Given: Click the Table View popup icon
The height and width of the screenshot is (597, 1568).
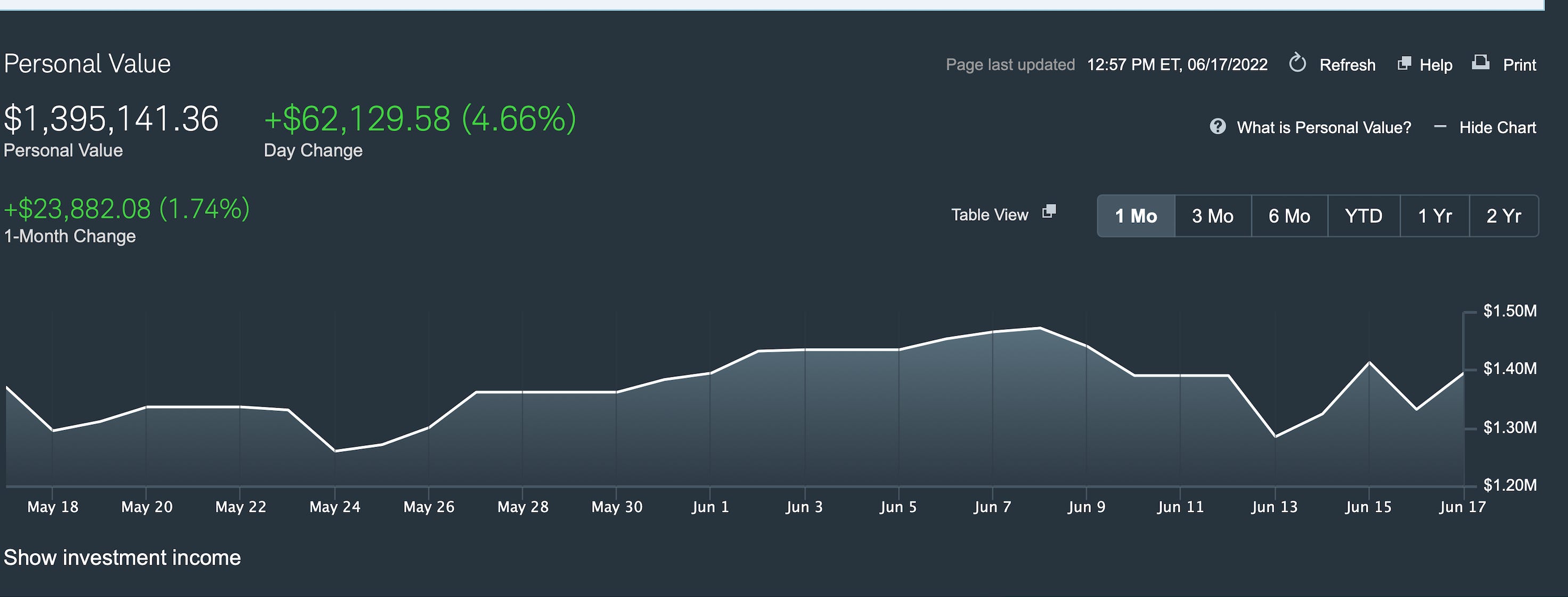Looking at the screenshot, I should pyautogui.click(x=1049, y=212).
